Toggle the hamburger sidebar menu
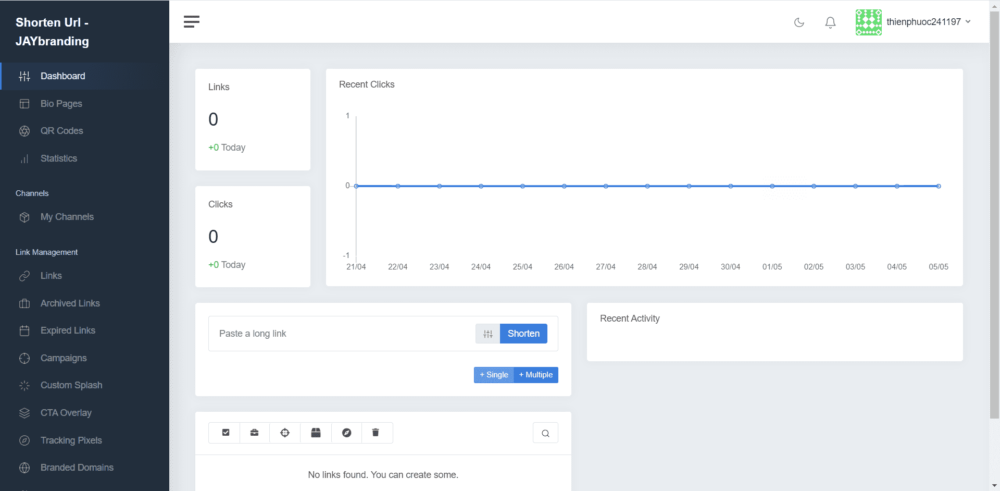 point(192,22)
